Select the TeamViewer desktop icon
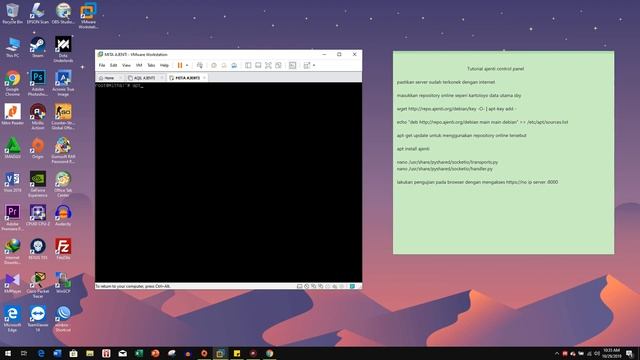The height and width of the screenshot is (360, 640). (x=38, y=319)
